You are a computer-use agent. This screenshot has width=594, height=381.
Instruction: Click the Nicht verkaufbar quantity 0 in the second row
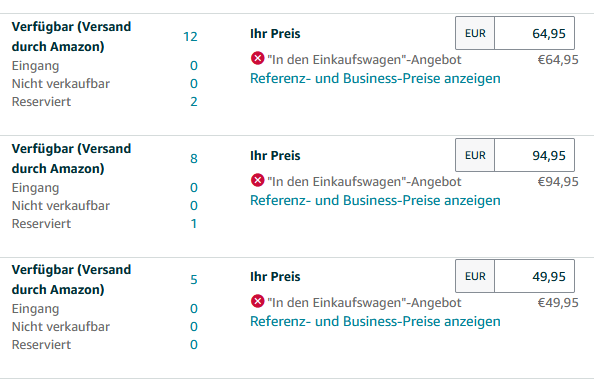tap(194, 206)
